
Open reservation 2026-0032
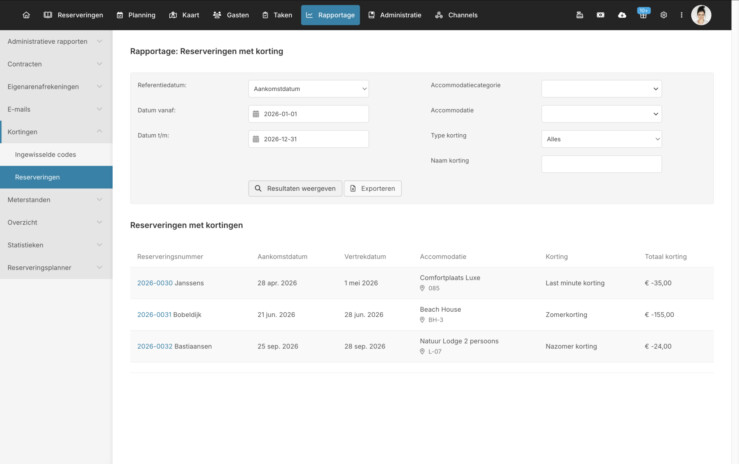pyautogui.click(x=155, y=346)
